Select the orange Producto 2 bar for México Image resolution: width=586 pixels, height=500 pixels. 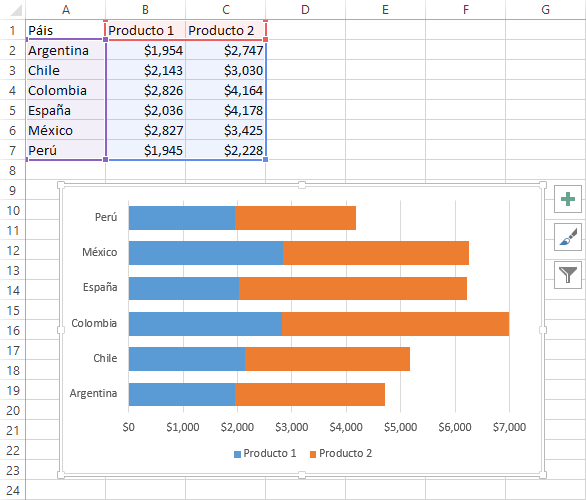coord(376,253)
